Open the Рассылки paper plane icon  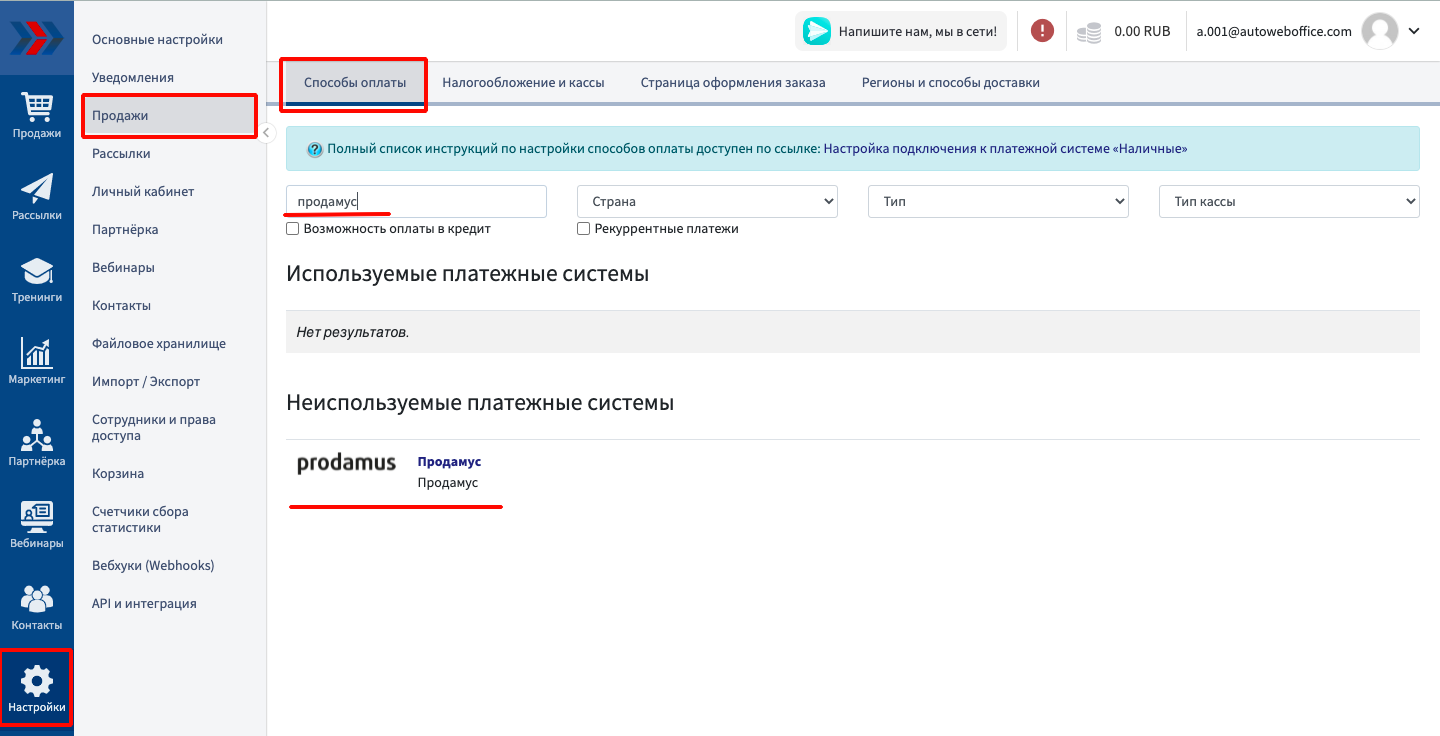click(x=37, y=188)
